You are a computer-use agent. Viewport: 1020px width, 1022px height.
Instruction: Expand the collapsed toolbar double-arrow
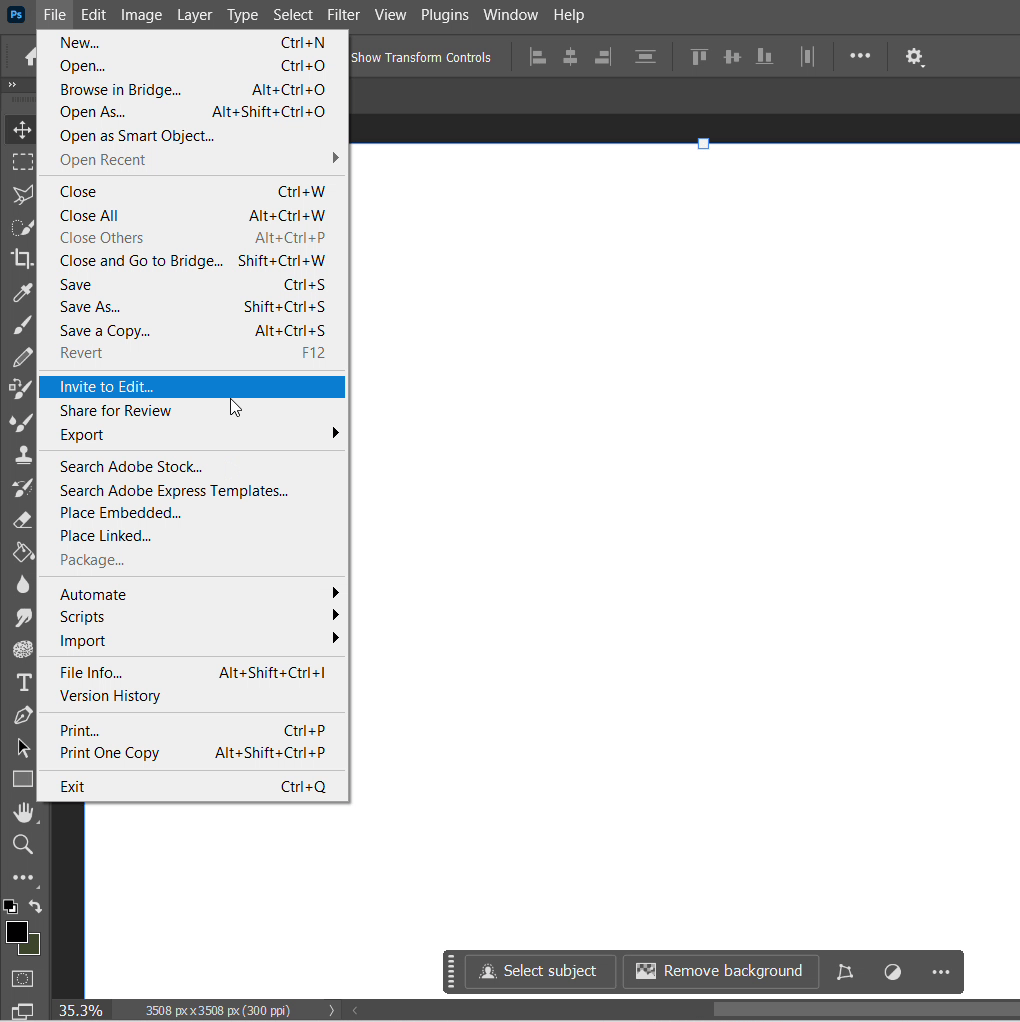pyautogui.click(x=12, y=85)
